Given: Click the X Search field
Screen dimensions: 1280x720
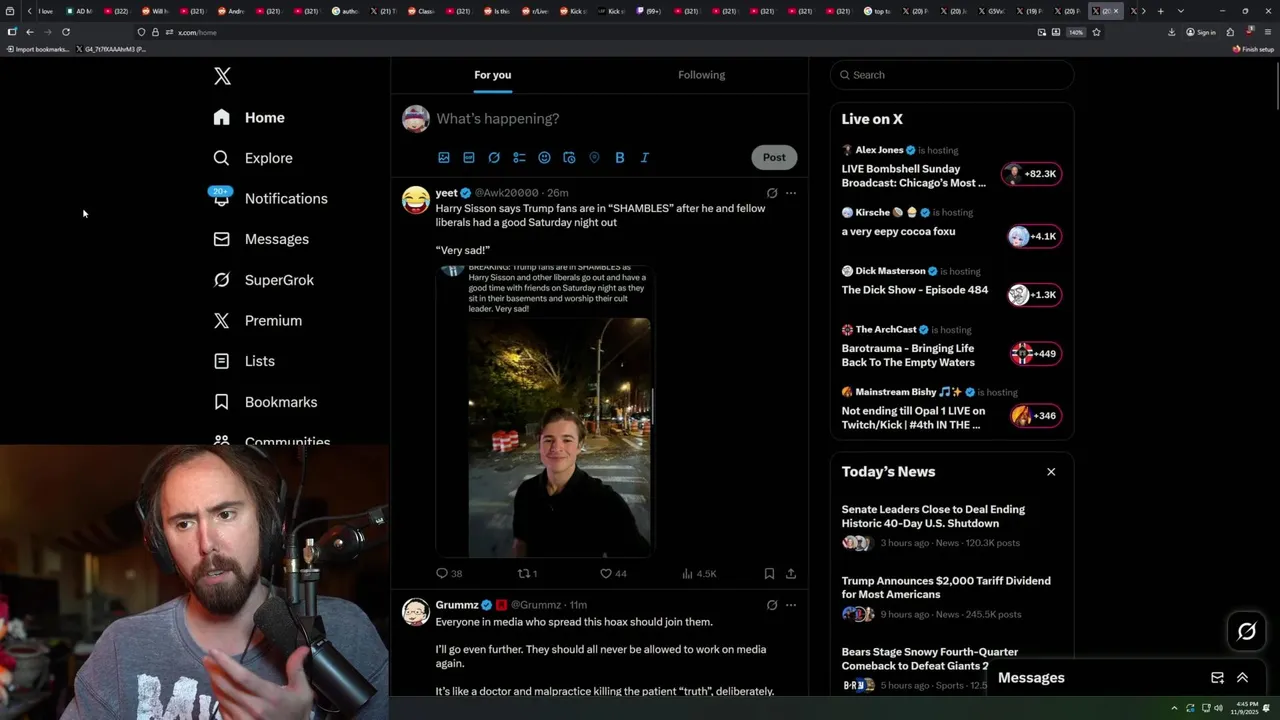Looking at the screenshot, I should point(952,75).
